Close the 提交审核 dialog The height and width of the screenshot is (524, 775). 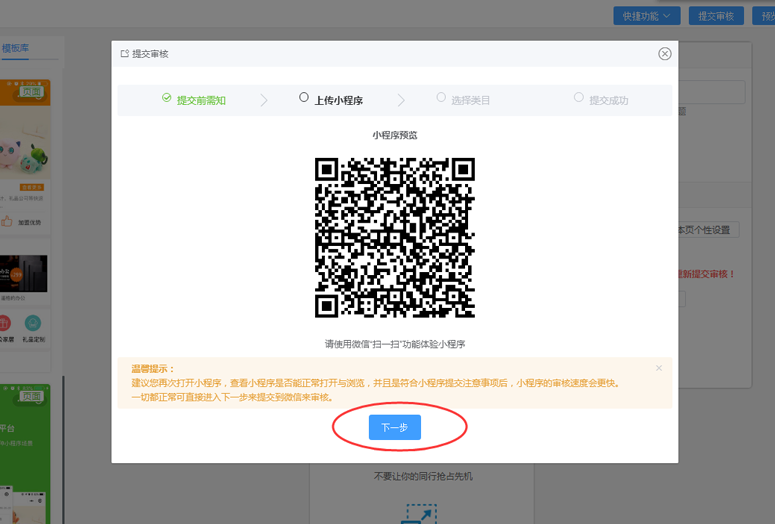click(664, 54)
